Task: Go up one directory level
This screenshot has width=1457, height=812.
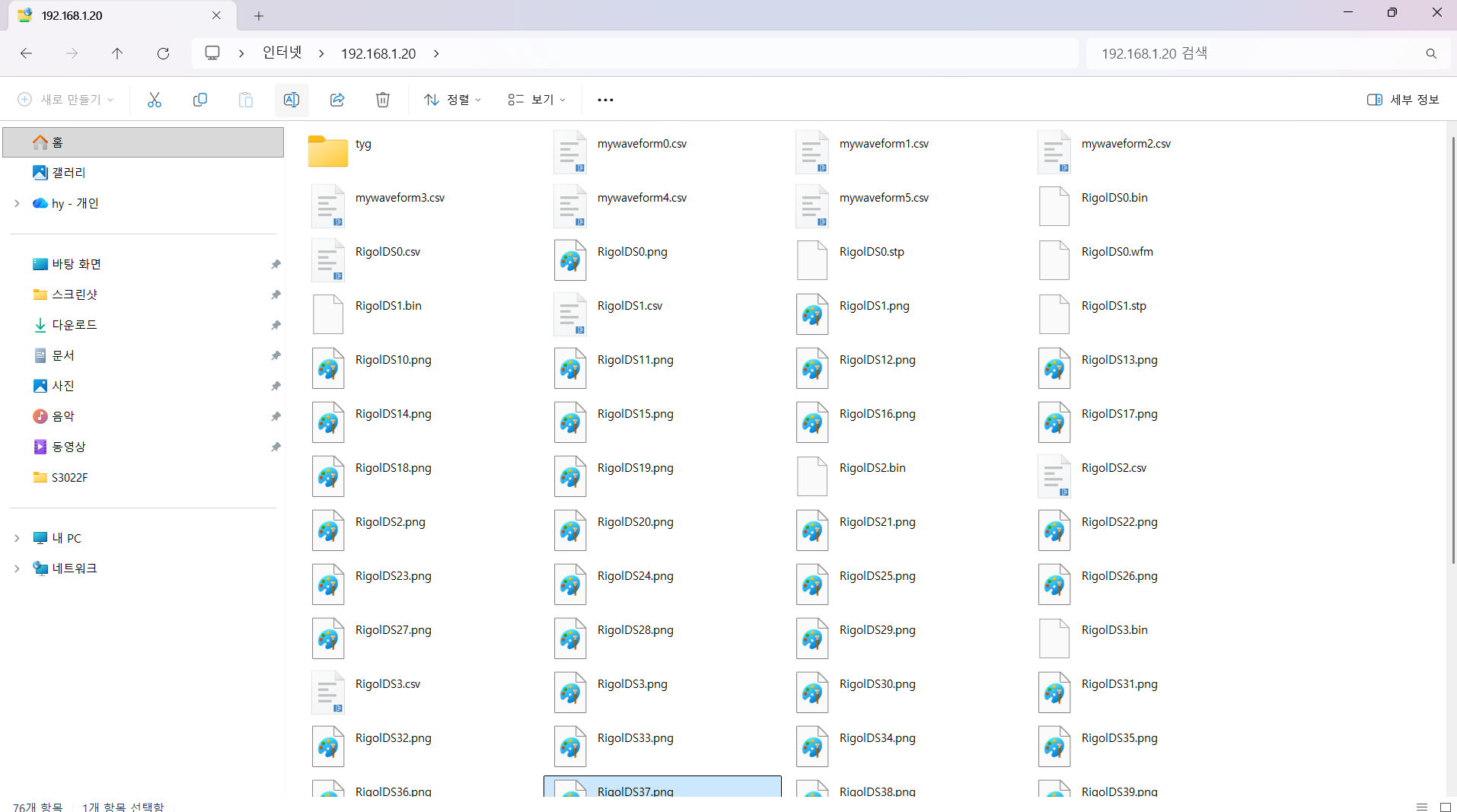Action: tap(117, 53)
